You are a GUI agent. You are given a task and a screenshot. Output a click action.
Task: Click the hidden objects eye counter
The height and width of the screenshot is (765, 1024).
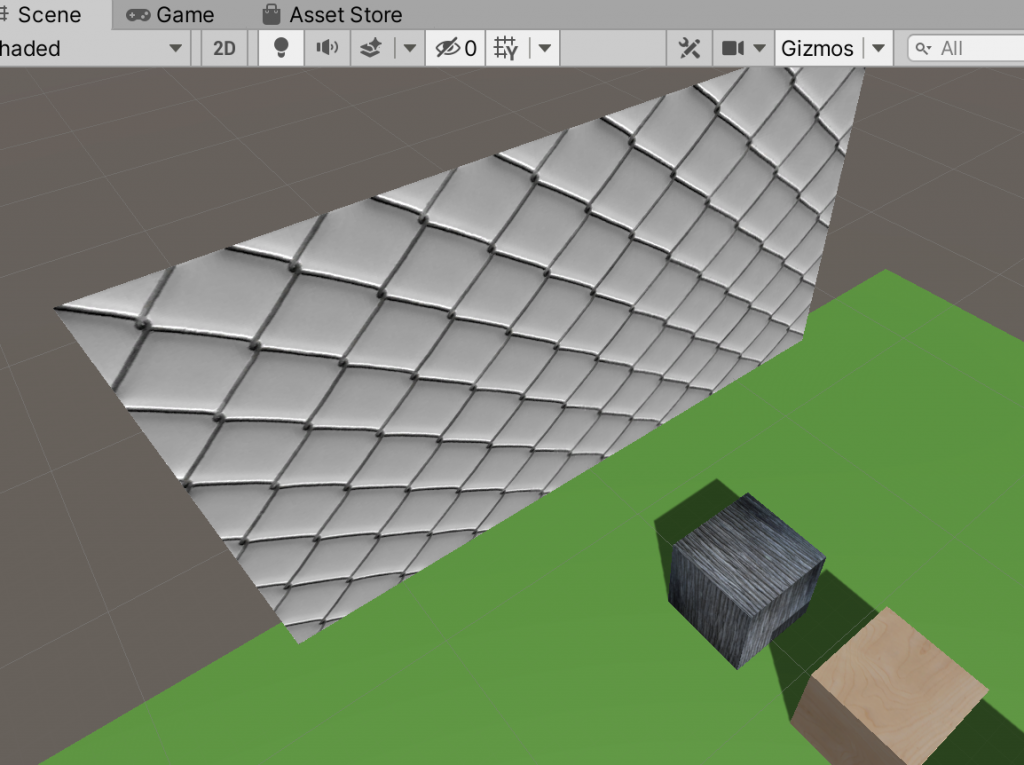coord(456,48)
